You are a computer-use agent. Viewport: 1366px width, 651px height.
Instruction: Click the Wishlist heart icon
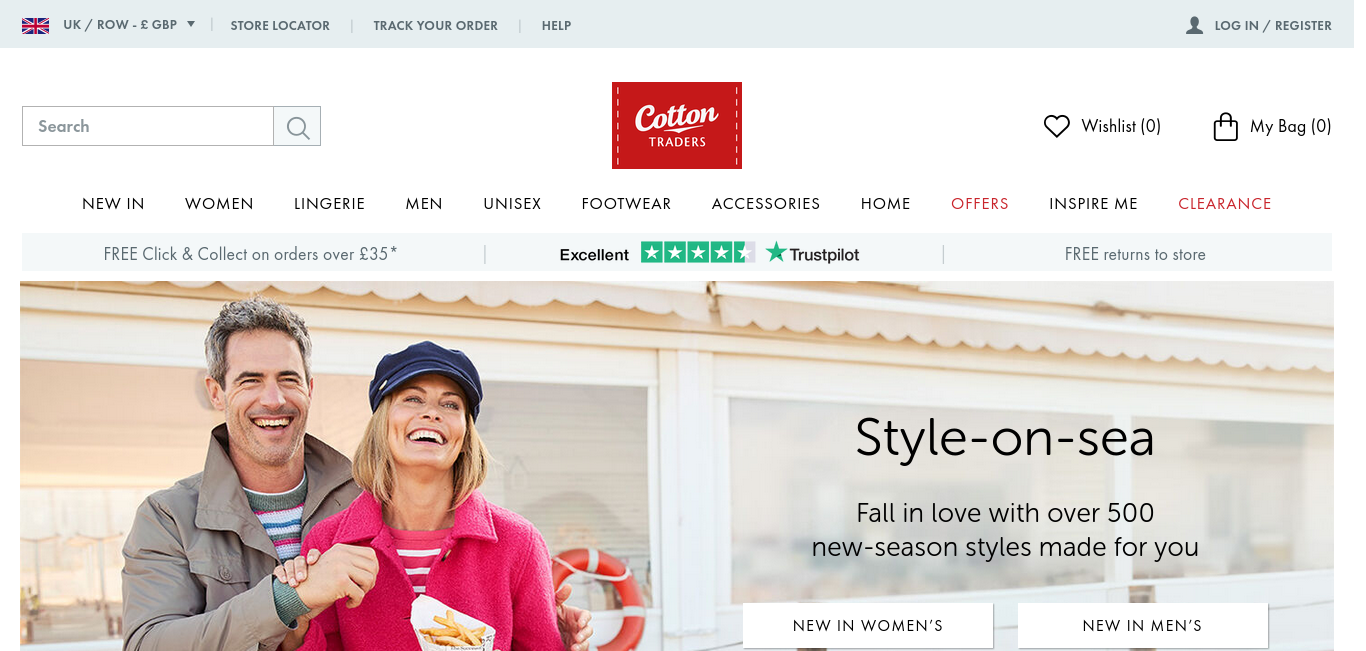[1057, 126]
